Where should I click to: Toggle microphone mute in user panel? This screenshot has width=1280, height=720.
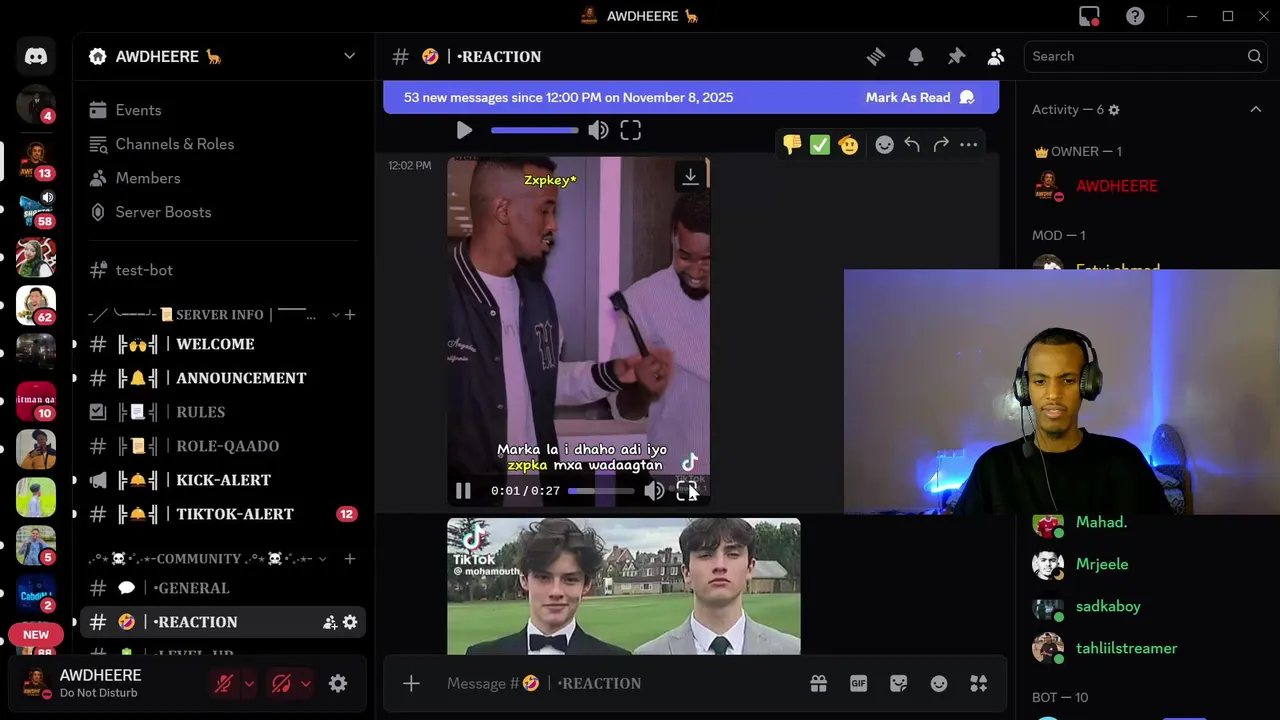pyautogui.click(x=224, y=684)
